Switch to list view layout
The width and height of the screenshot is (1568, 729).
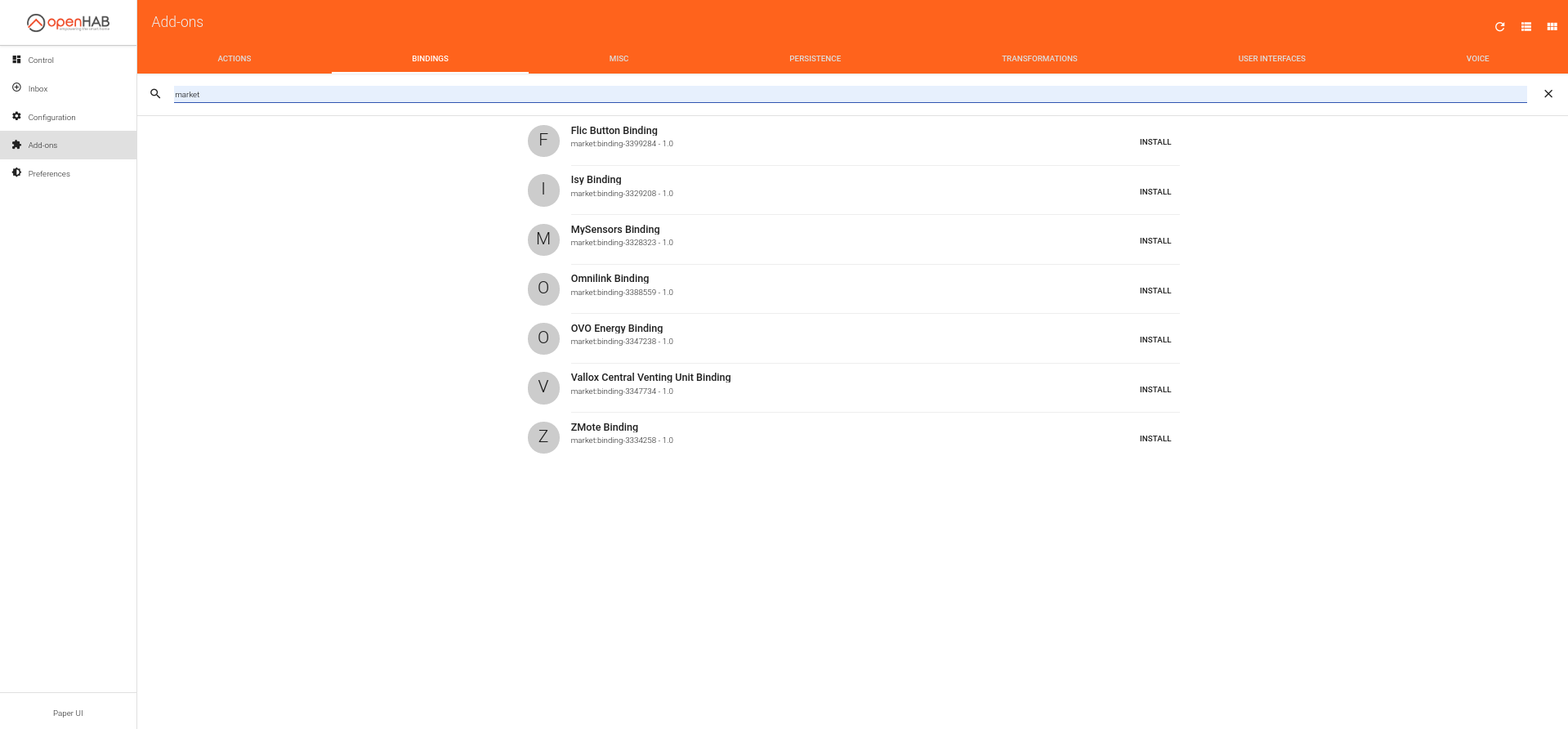pos(1526,27)
